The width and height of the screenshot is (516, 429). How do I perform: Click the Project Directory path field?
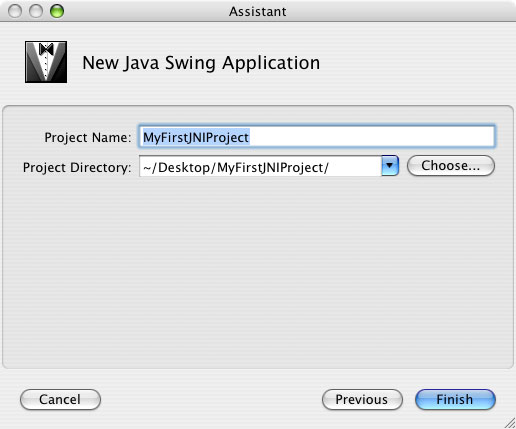pos(260,166)
